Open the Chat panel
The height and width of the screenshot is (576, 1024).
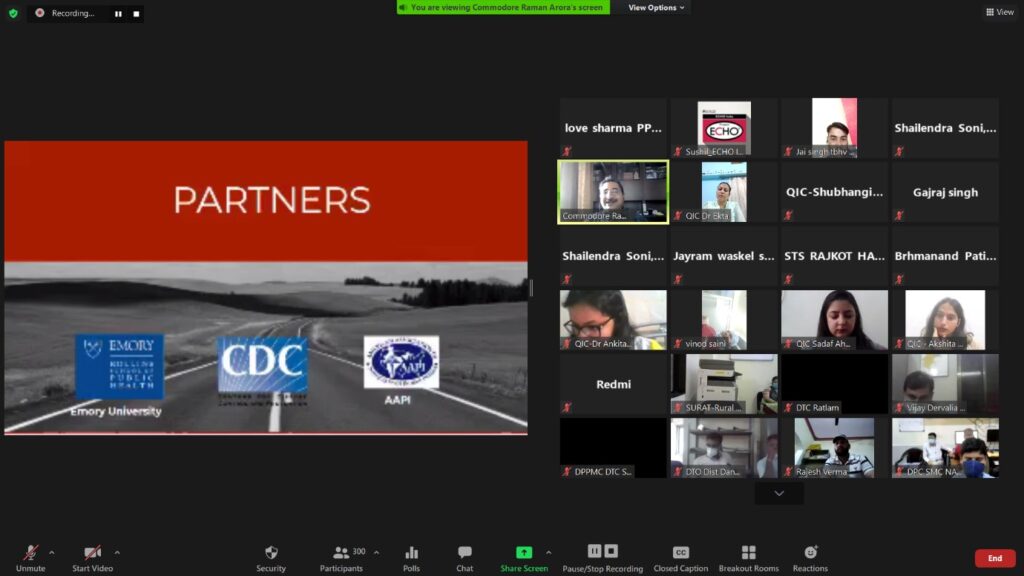pos(464,553)
